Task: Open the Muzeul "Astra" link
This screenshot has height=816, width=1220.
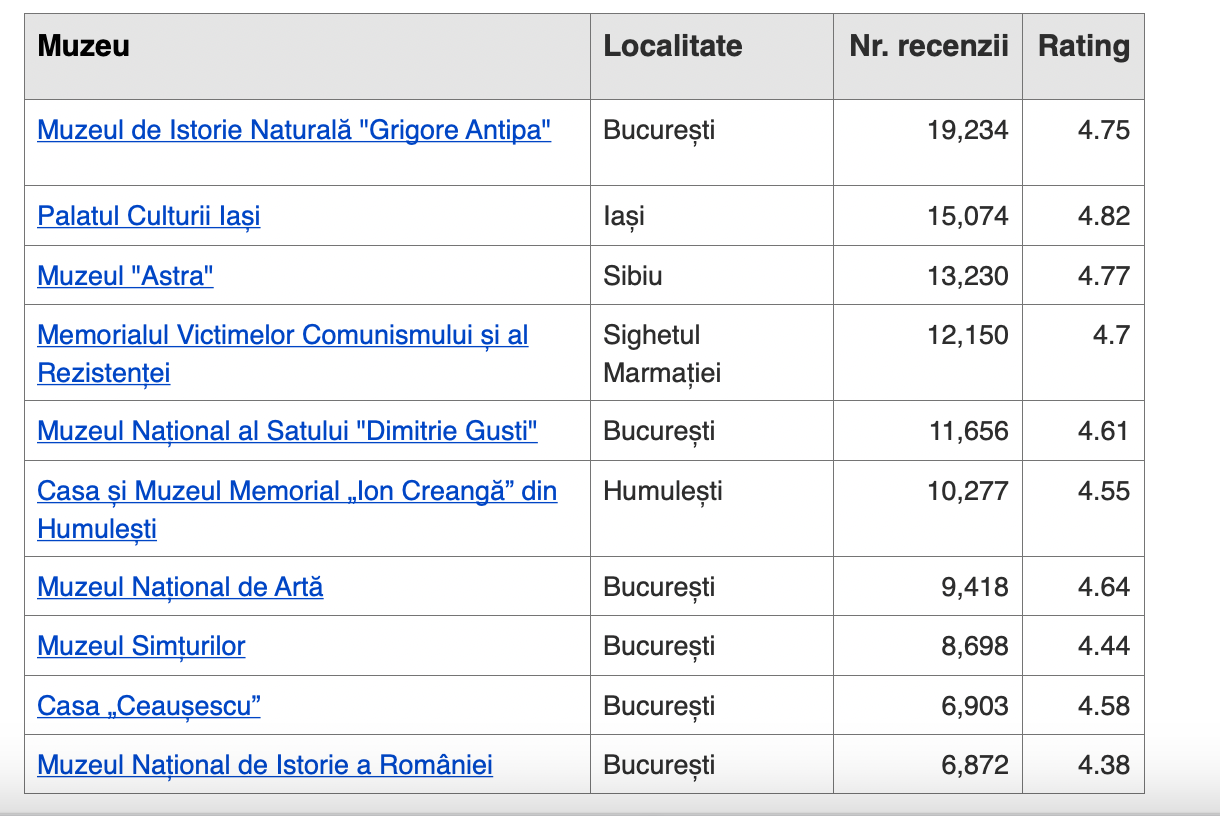Action: point(125,275)
